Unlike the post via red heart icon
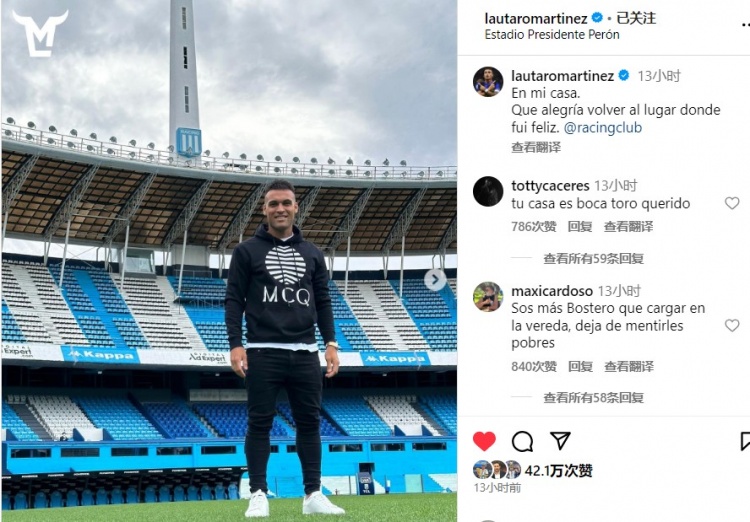 pyautogui.click(x=484, y=441)
